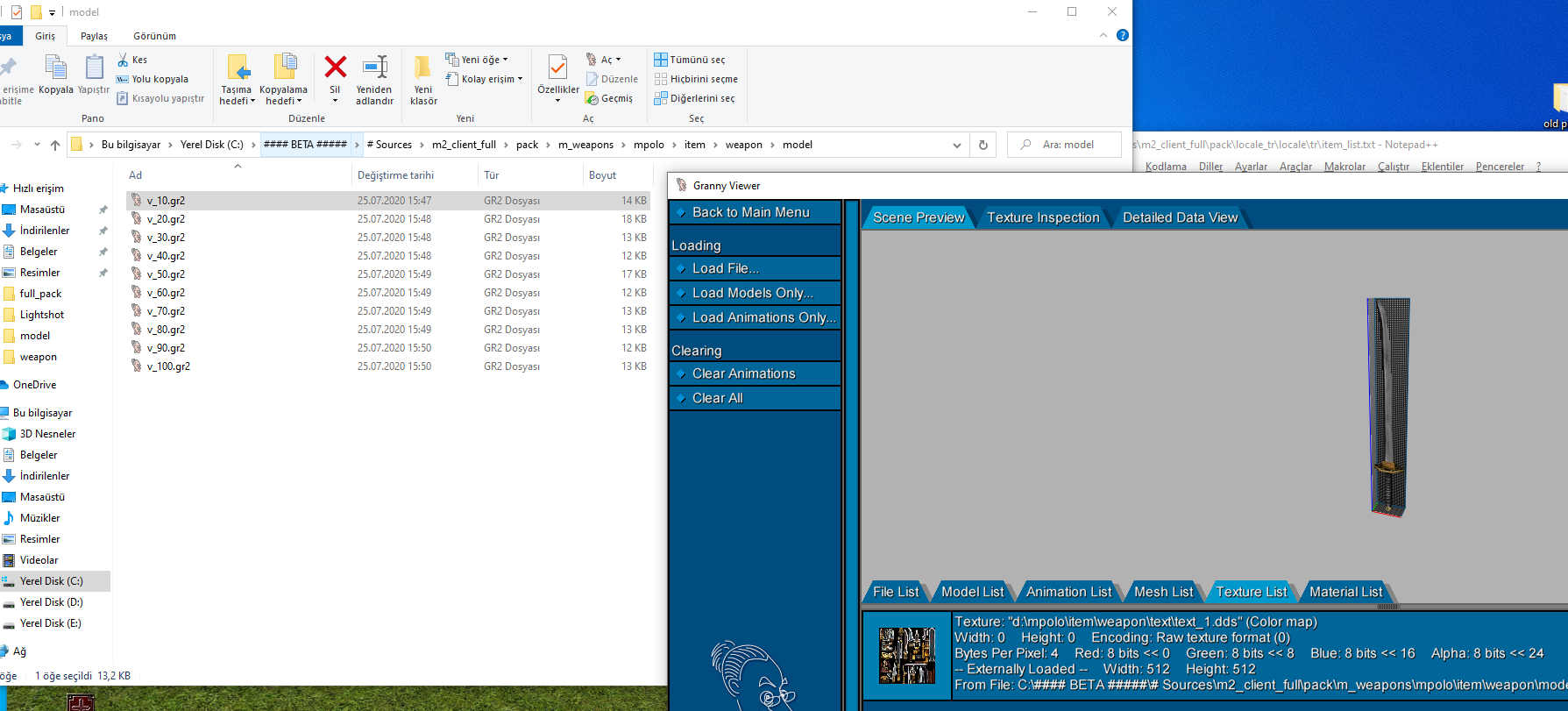This screenshot has height=711, width=1568.
Task: Sort files by the 'Ad' column header
Action: (136, 175)
